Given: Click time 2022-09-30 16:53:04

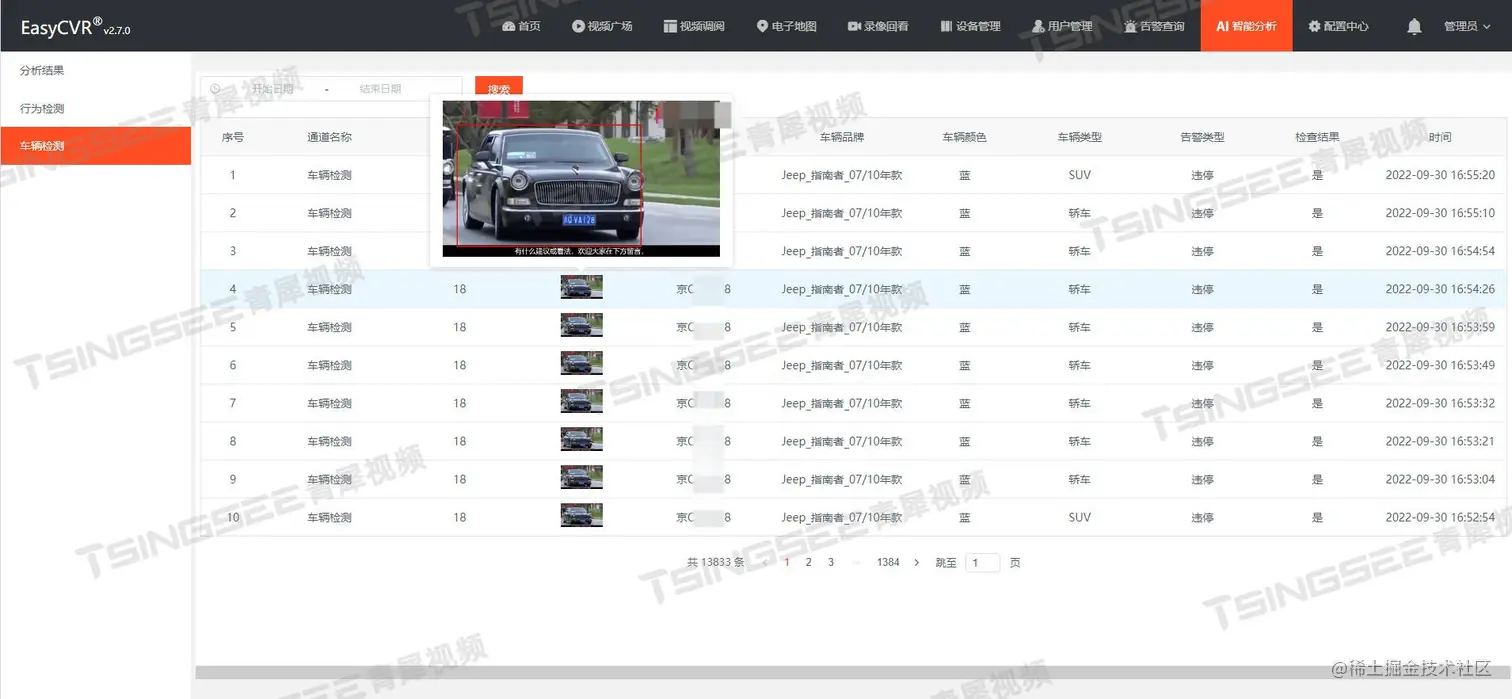Looking at the screenshot, I should point(1440,479).
